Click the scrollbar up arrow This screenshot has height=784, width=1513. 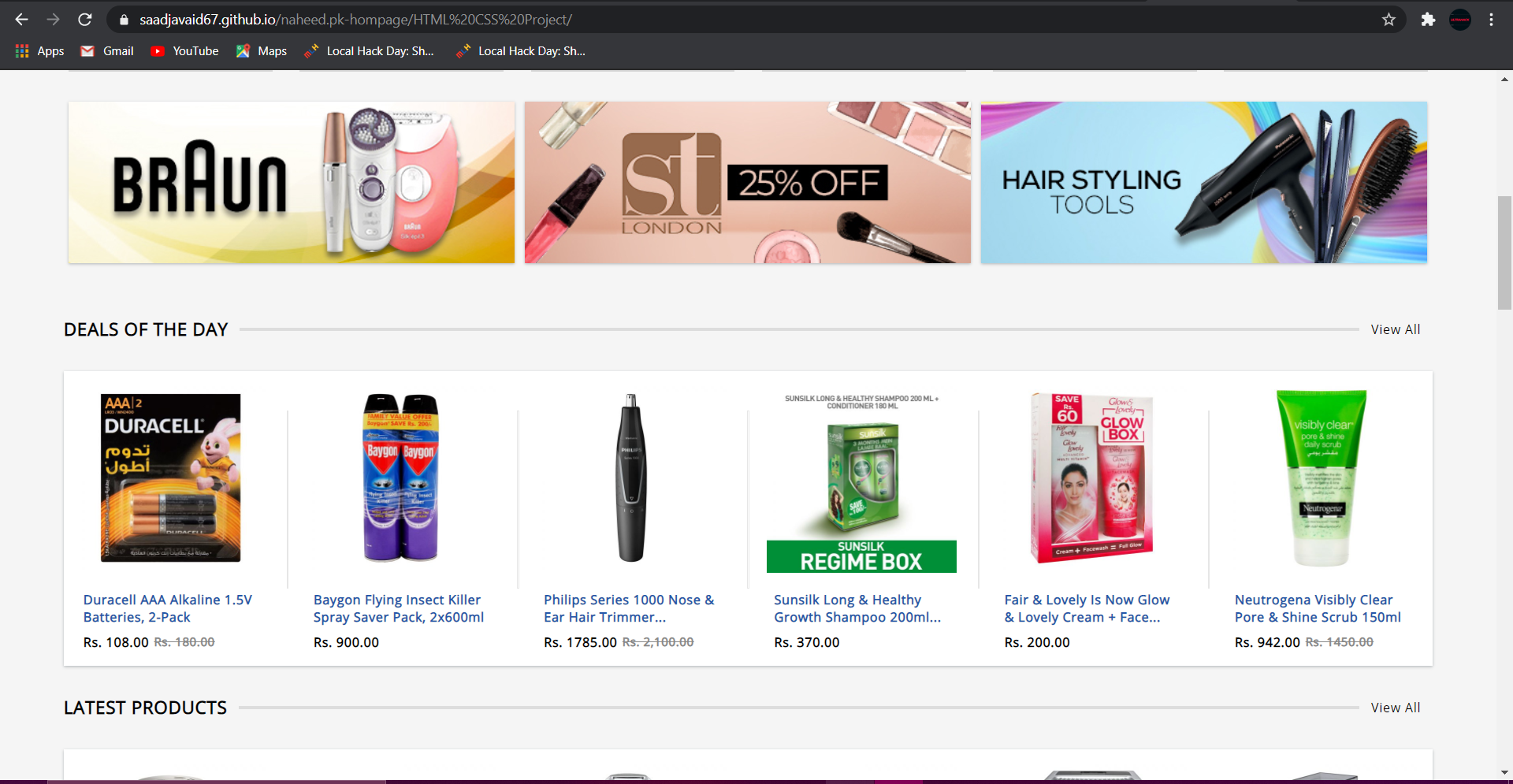click(1504, 79)
